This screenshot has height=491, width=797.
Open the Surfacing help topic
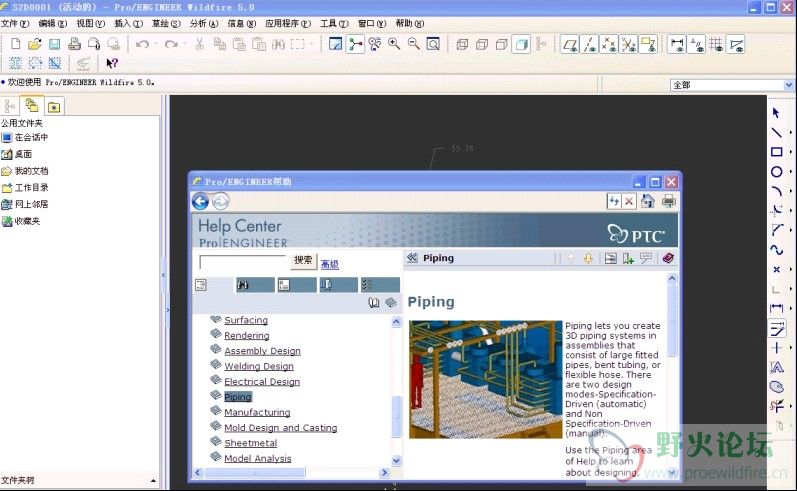pos(246,320)
